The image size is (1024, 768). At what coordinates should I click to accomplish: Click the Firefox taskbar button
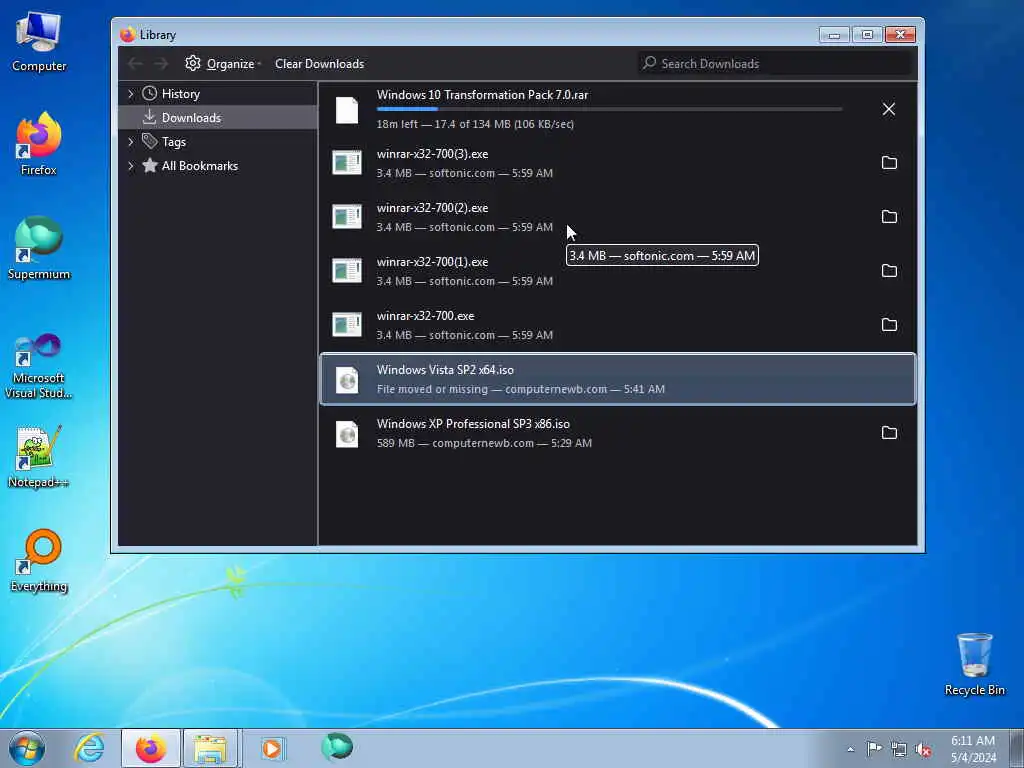[x=150, y=748]
